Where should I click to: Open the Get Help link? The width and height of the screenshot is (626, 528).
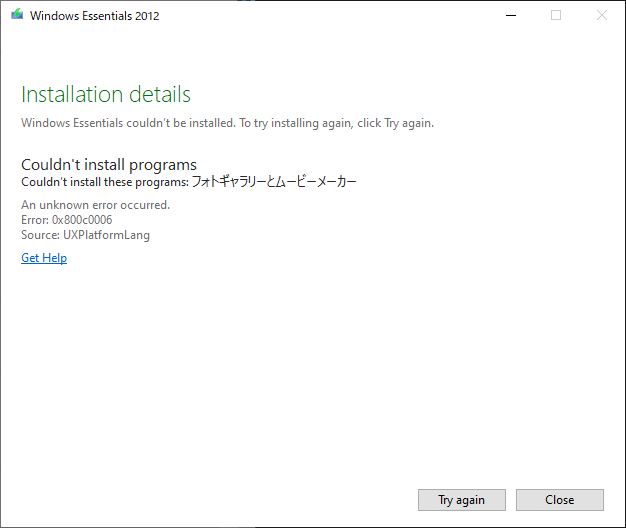tap(44, 258)
